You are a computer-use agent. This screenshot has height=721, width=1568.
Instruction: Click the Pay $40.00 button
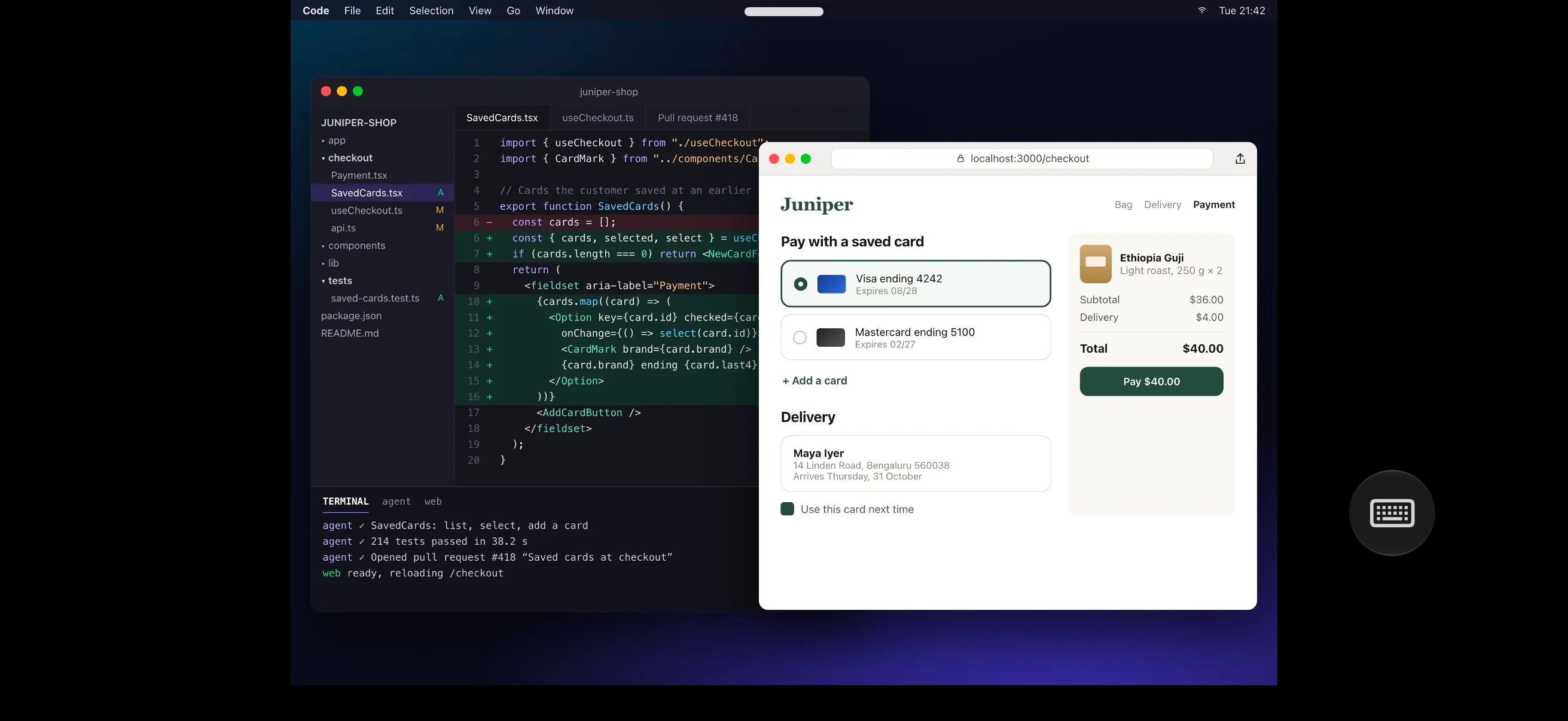tap(1151, 381)
